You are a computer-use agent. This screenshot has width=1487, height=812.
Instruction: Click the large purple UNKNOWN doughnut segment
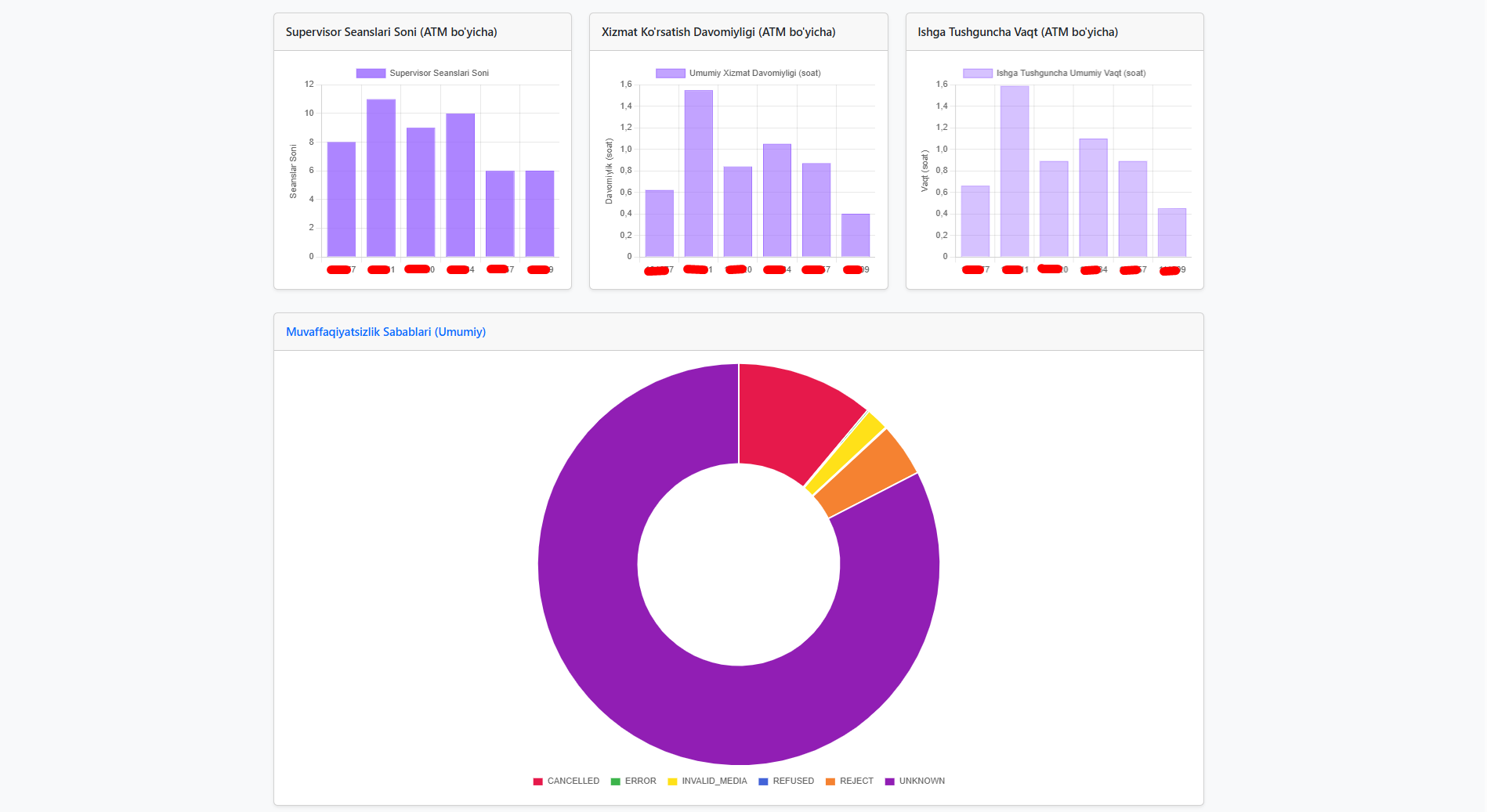pyautogui.click(x=627, y=666)
